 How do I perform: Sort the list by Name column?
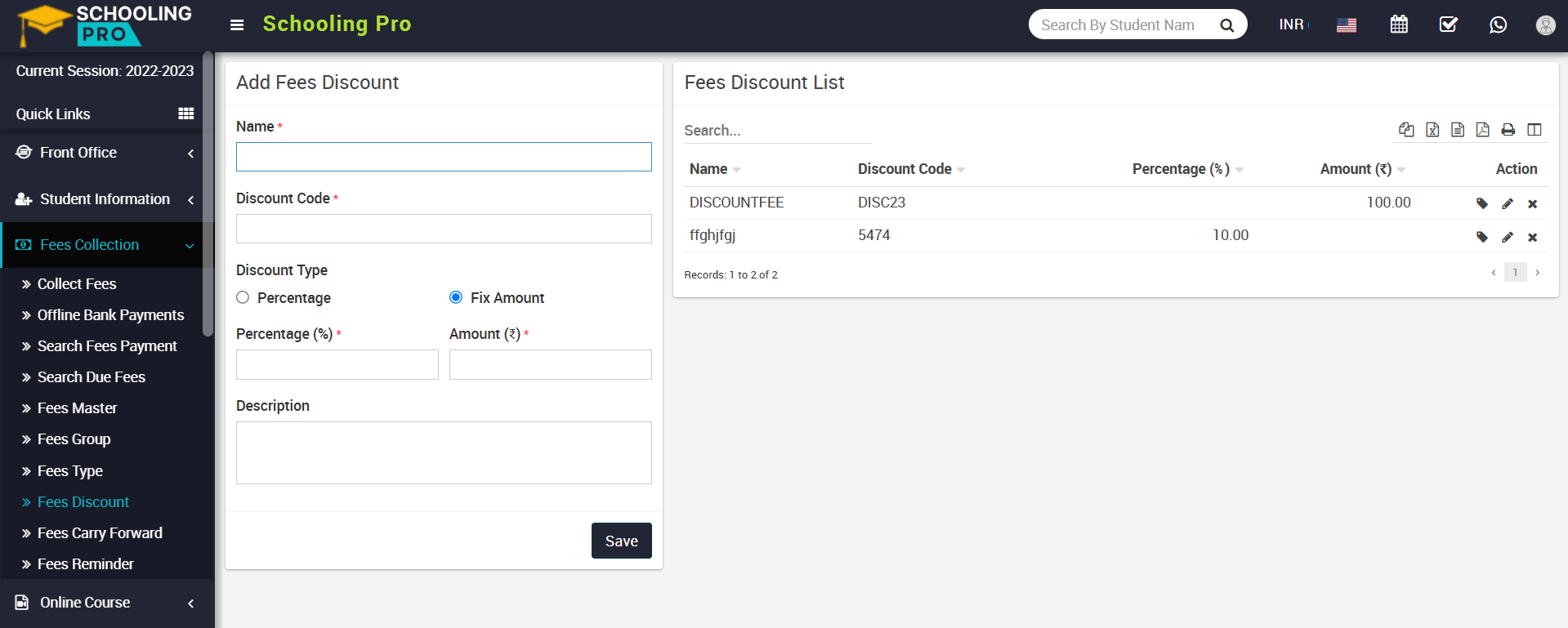pyautogui.click(x=715, y=169)
